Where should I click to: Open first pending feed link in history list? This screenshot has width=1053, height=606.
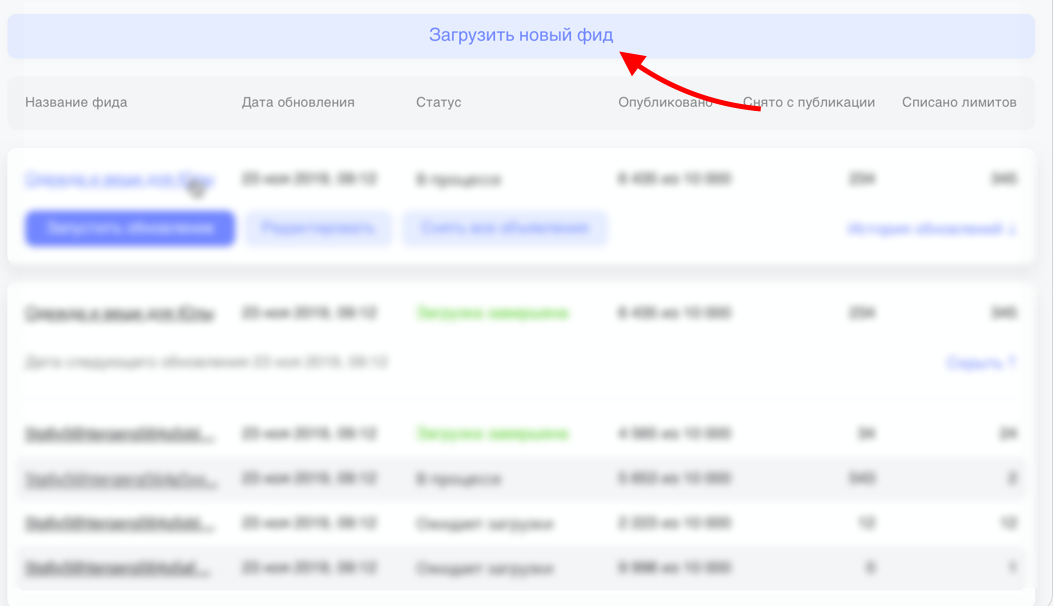pos(119,524)
